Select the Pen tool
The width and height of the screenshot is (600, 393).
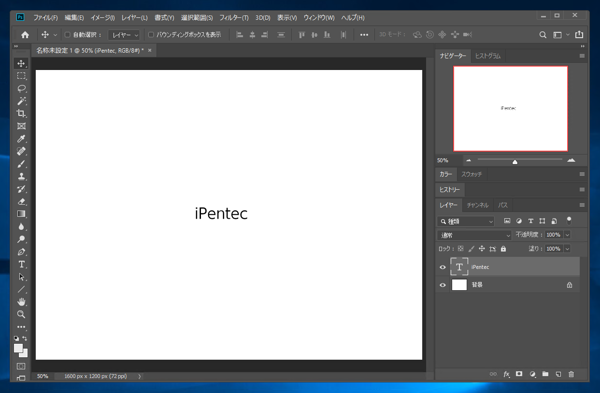pos(21,252)
